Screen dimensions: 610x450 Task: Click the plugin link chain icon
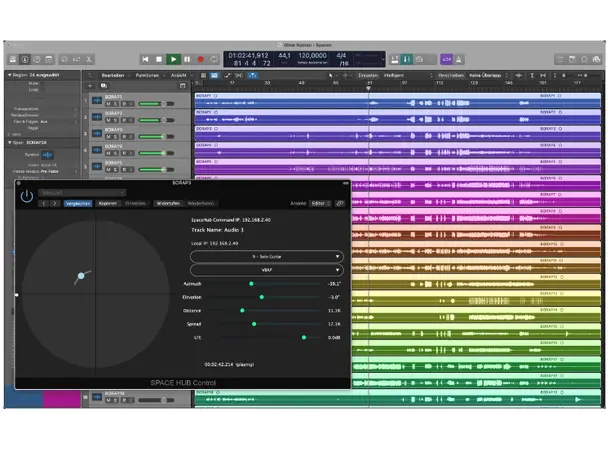[340, 203]
